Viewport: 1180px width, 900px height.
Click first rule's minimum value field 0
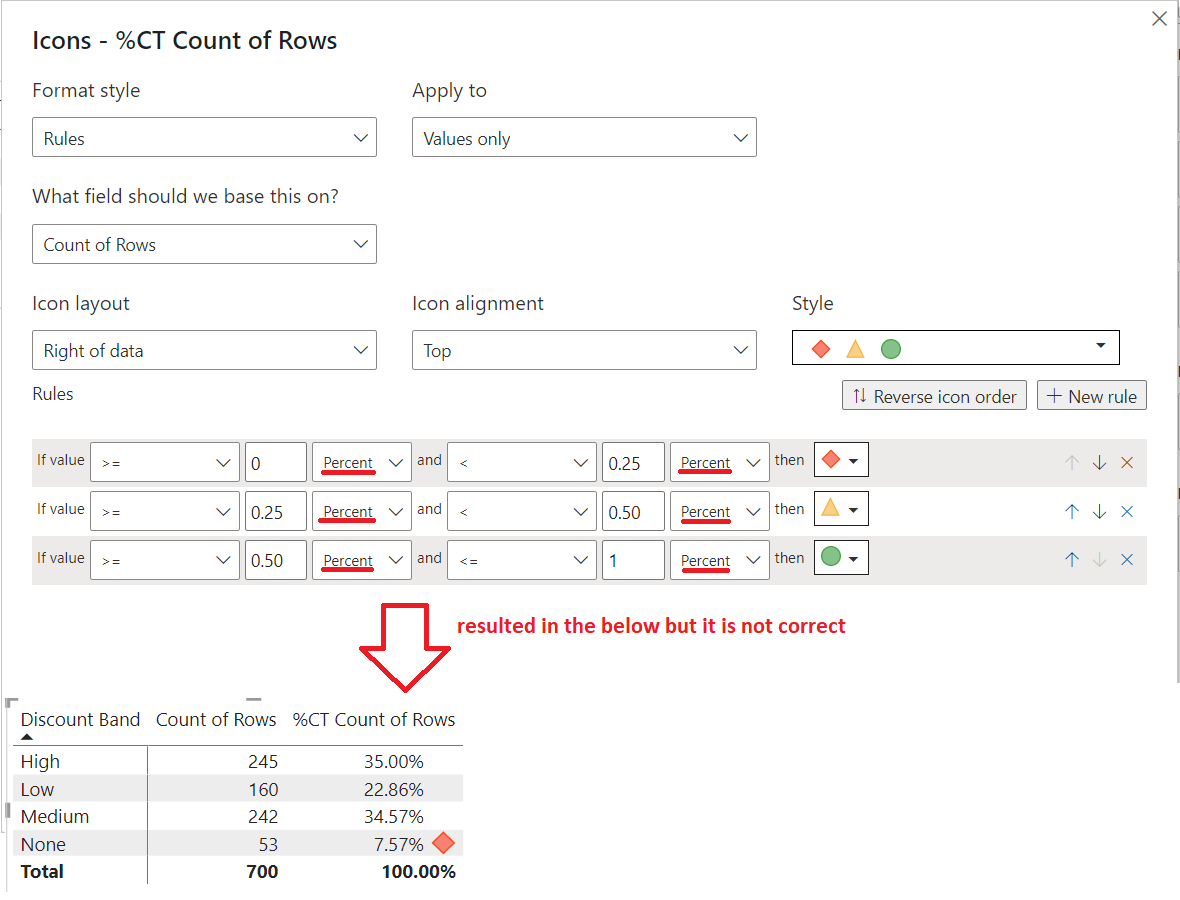coord(275,462)
